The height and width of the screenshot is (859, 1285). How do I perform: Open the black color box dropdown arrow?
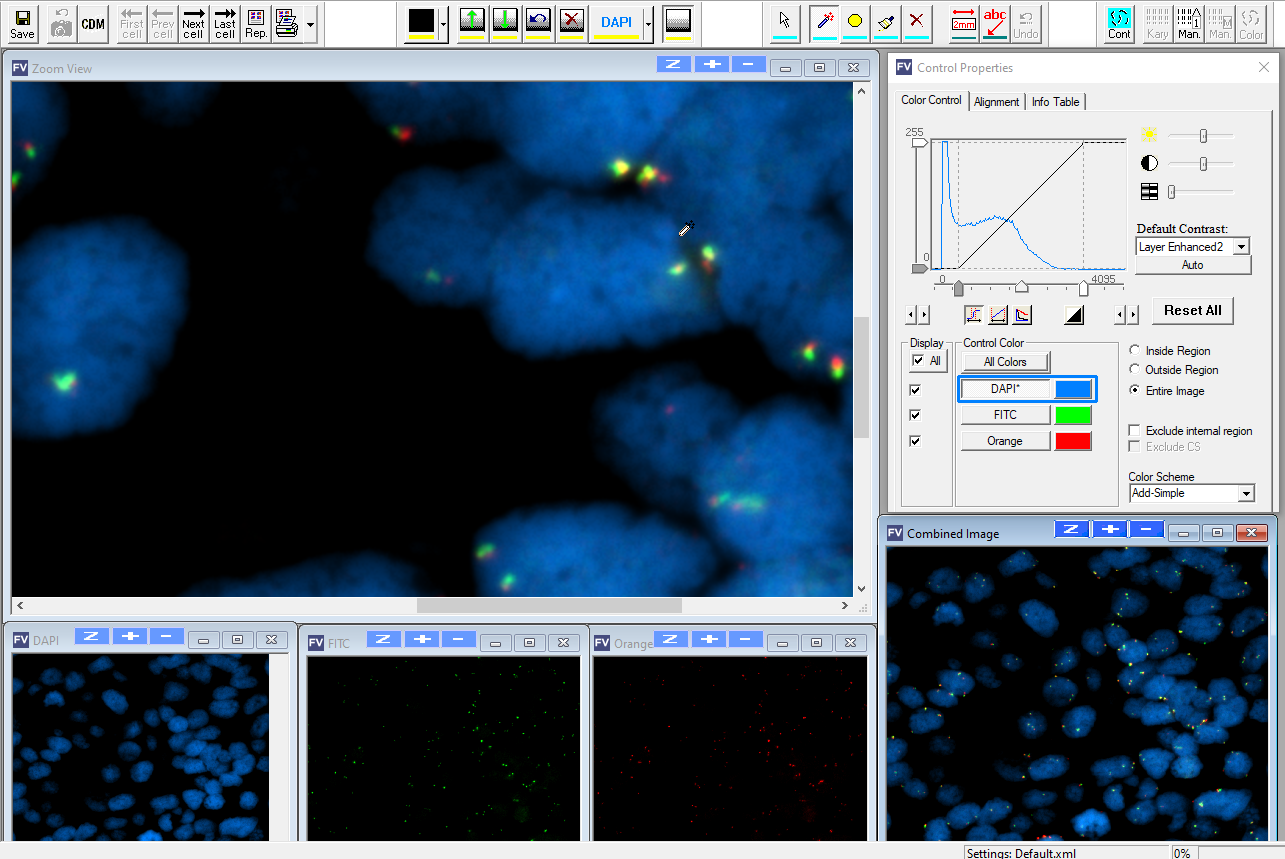point(443,24)
